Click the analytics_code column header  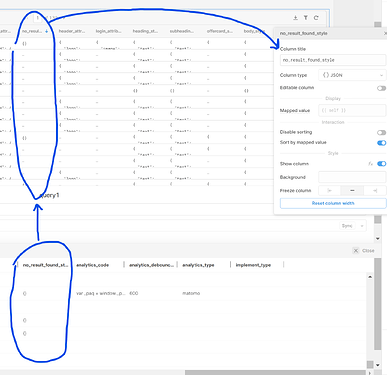(x=93, y=265)
